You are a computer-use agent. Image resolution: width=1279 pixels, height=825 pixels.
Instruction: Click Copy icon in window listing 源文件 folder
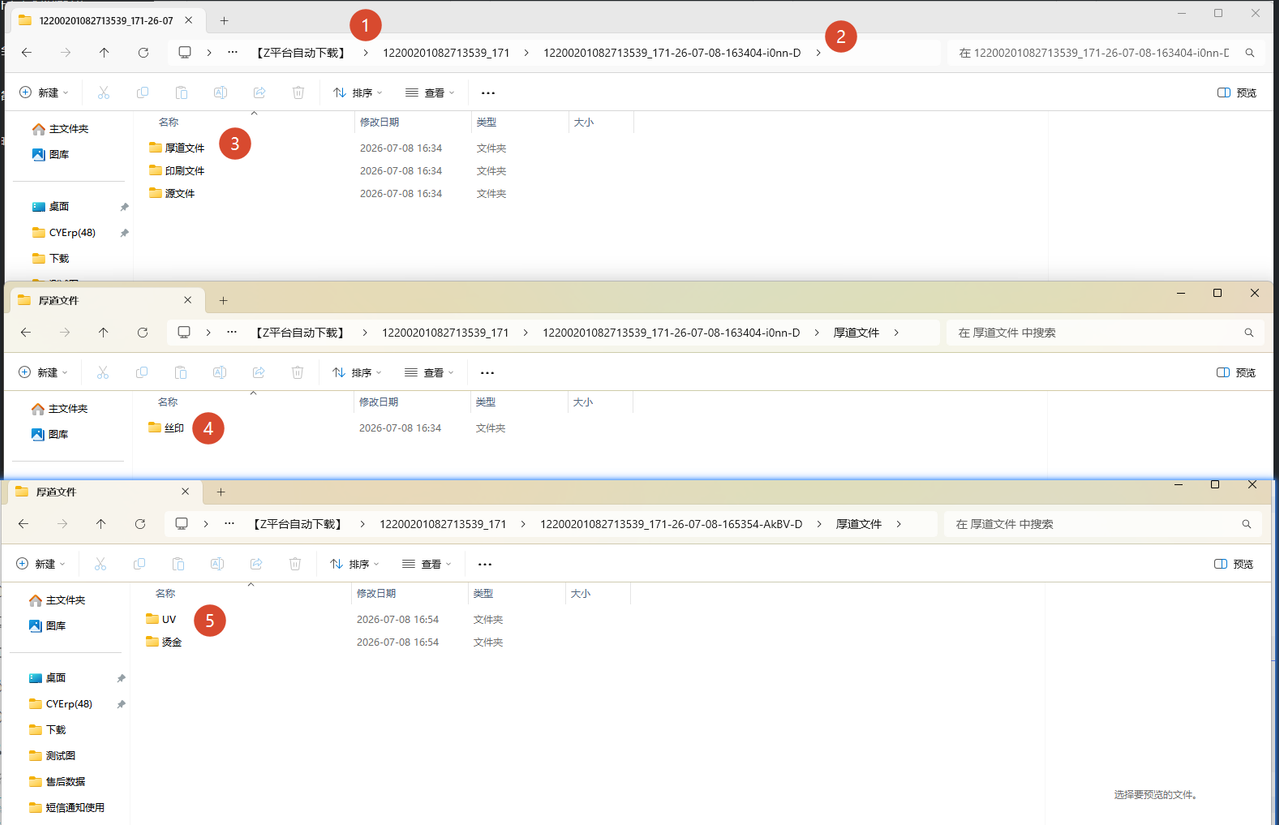pyautogui.click(x=142, y=92)
